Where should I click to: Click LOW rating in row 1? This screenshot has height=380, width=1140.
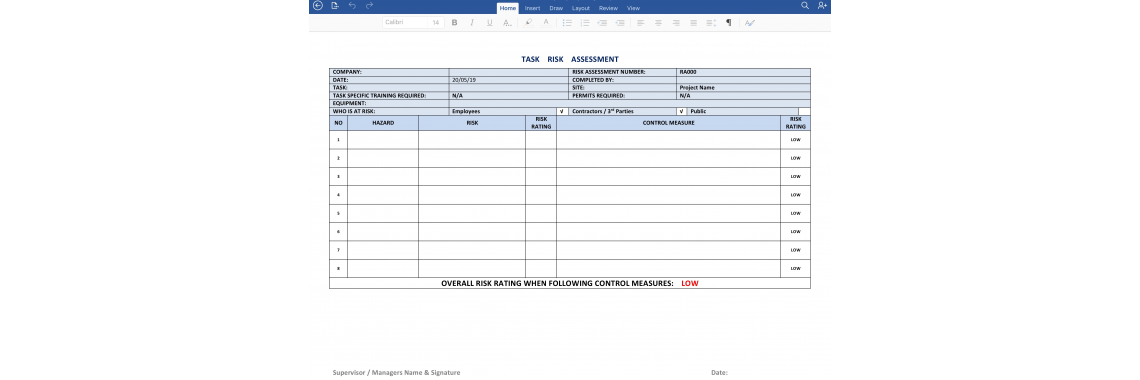pyautogui.click(x=795, y=140)
